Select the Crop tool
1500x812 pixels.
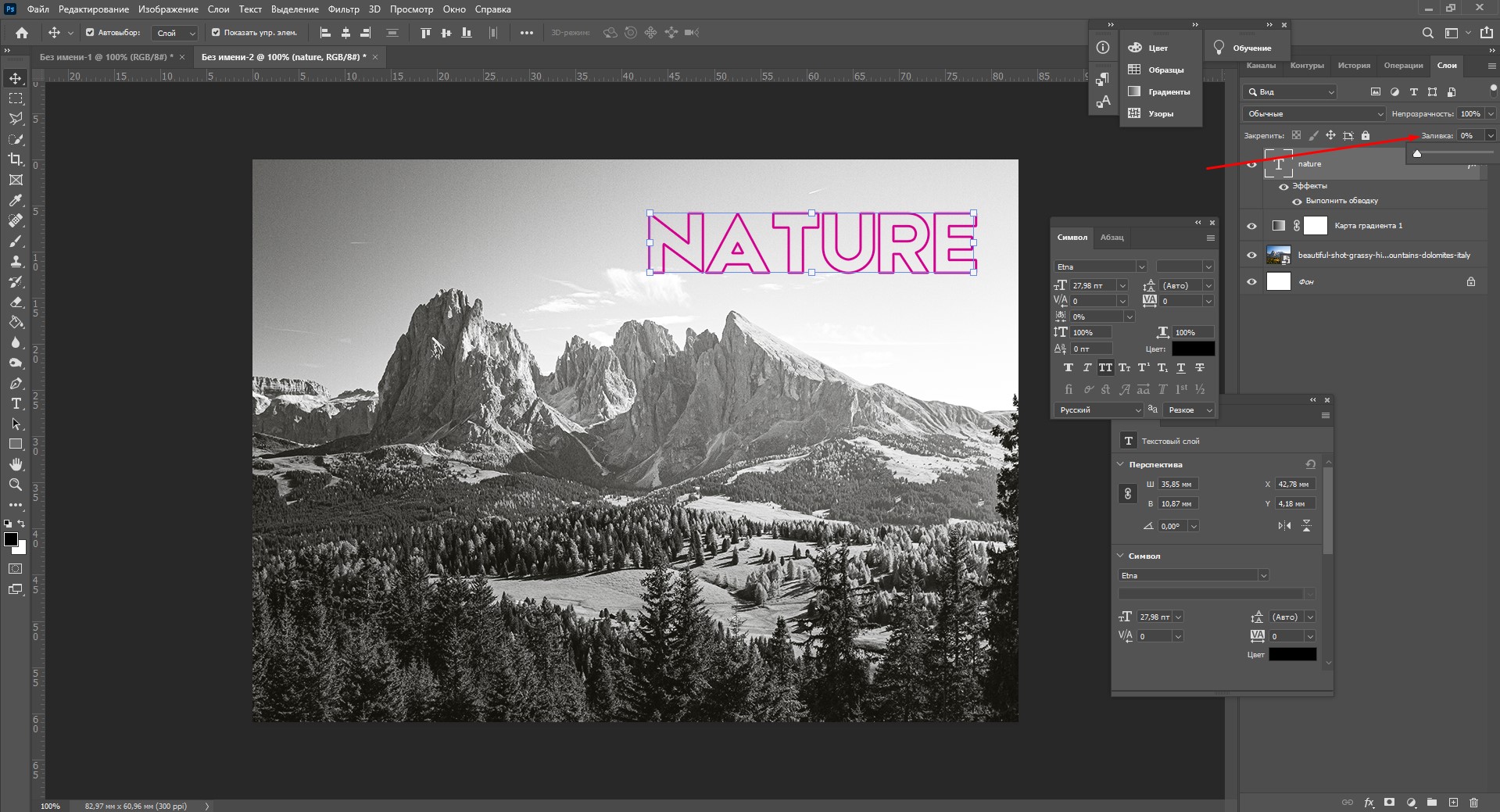(16, 159)
